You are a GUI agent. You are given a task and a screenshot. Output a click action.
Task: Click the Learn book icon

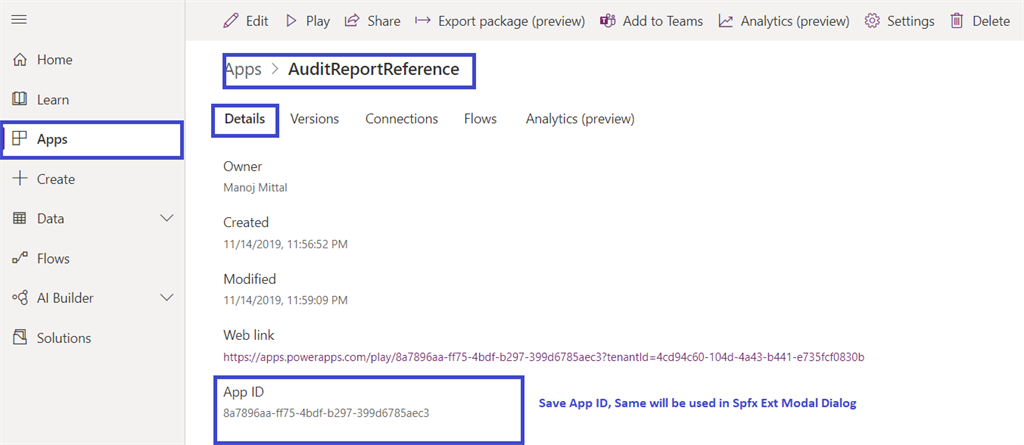click(20, 99)
